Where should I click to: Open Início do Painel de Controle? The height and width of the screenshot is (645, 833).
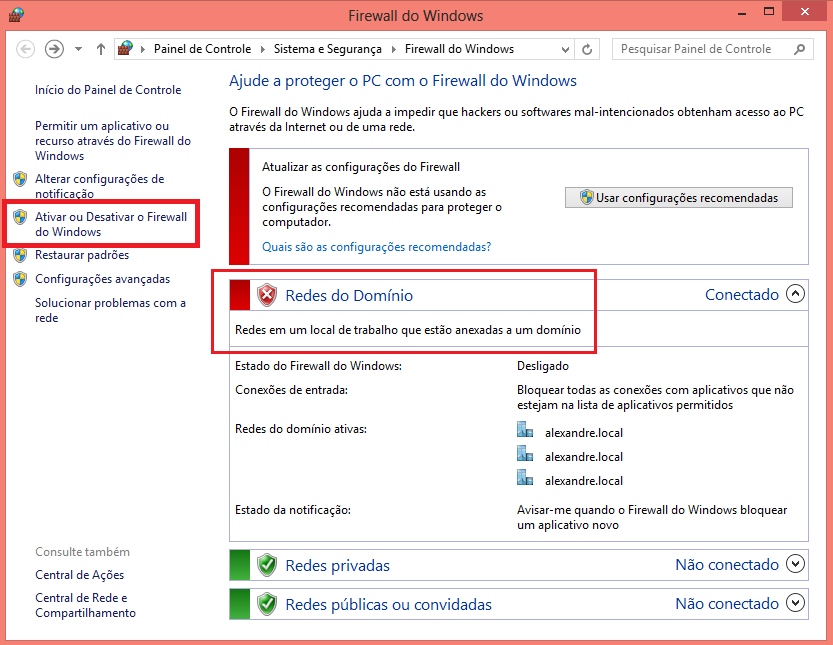(x=108, y=90)
